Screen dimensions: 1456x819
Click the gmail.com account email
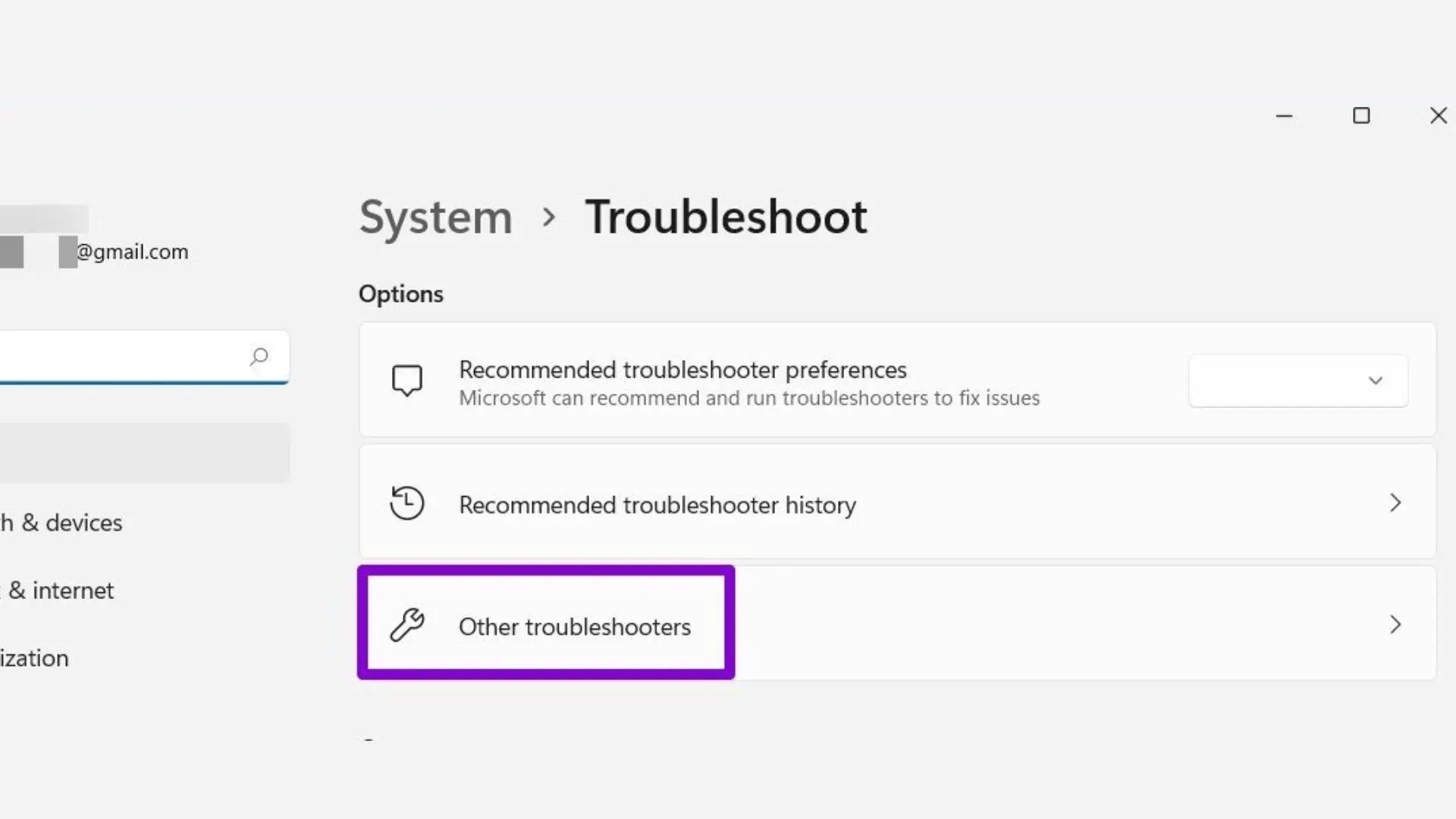[132, 252]
